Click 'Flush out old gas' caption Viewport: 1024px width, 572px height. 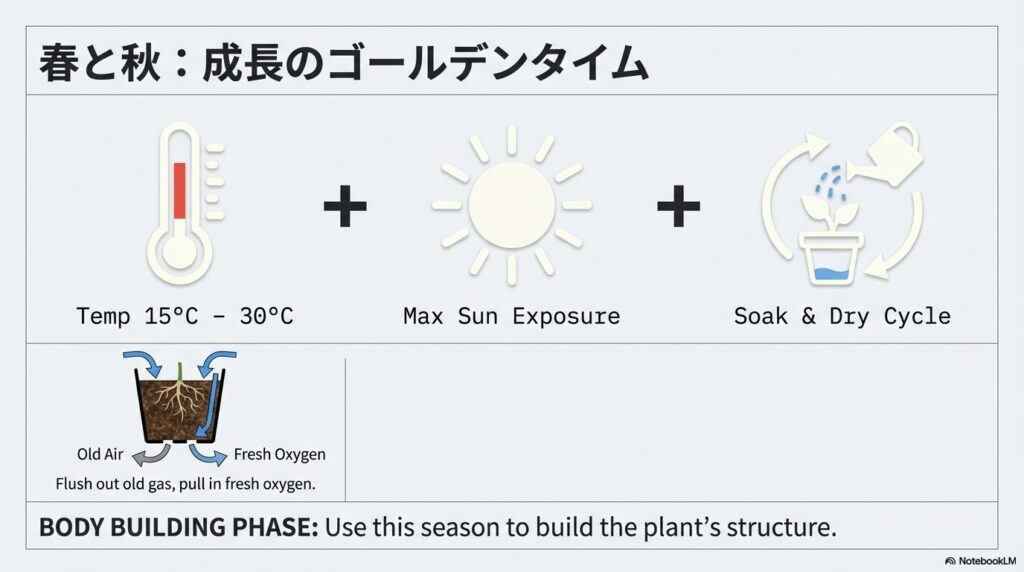point(186,484)
